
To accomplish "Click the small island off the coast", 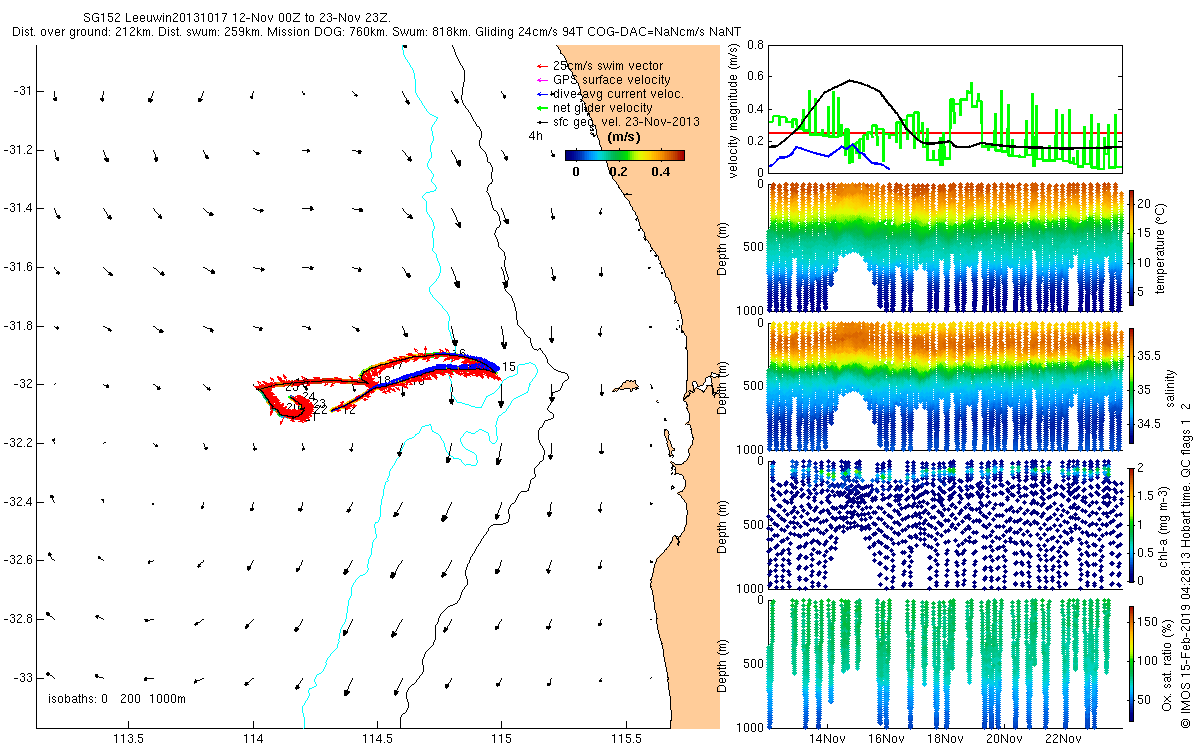I will click(x=627, y=385).
